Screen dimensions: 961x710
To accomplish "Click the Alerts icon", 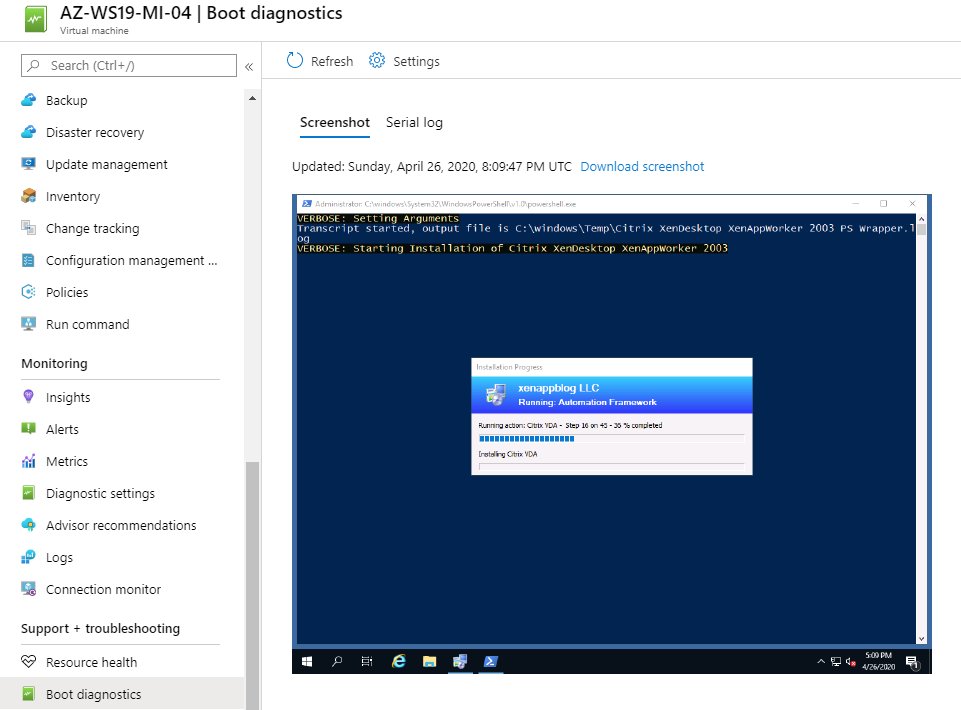I will [x=28, y=429].
